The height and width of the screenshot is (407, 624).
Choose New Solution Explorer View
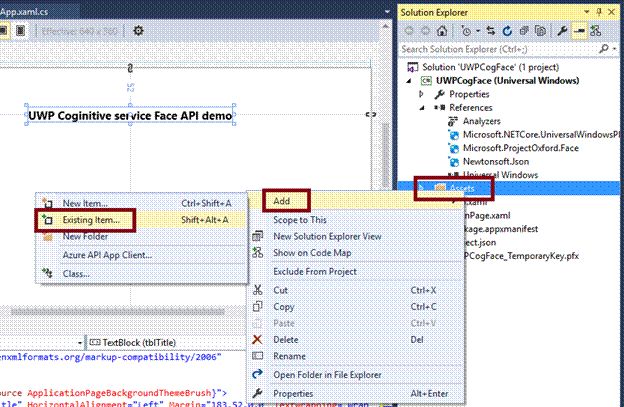click(327, 236)
